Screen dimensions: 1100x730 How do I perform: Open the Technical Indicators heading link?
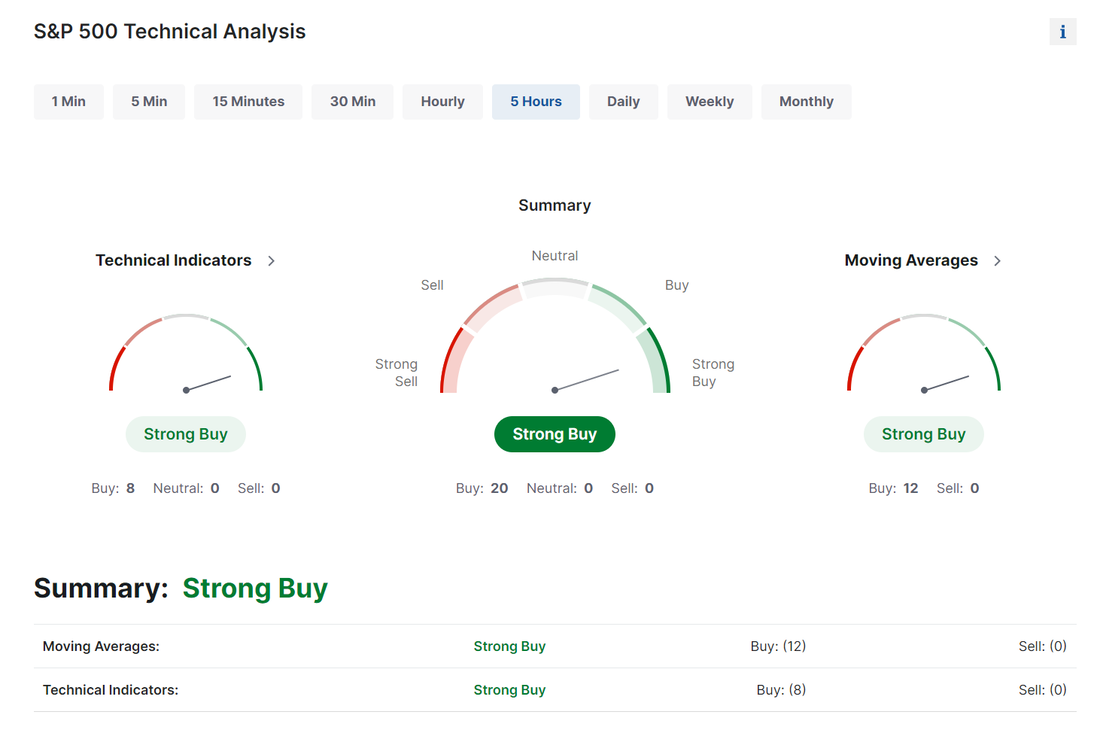173,260
